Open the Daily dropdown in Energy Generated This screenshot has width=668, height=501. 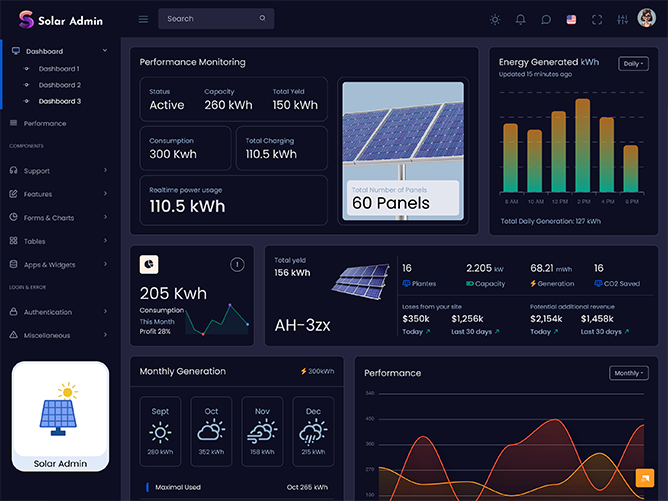pyautogui.click(x=633, y=63)
